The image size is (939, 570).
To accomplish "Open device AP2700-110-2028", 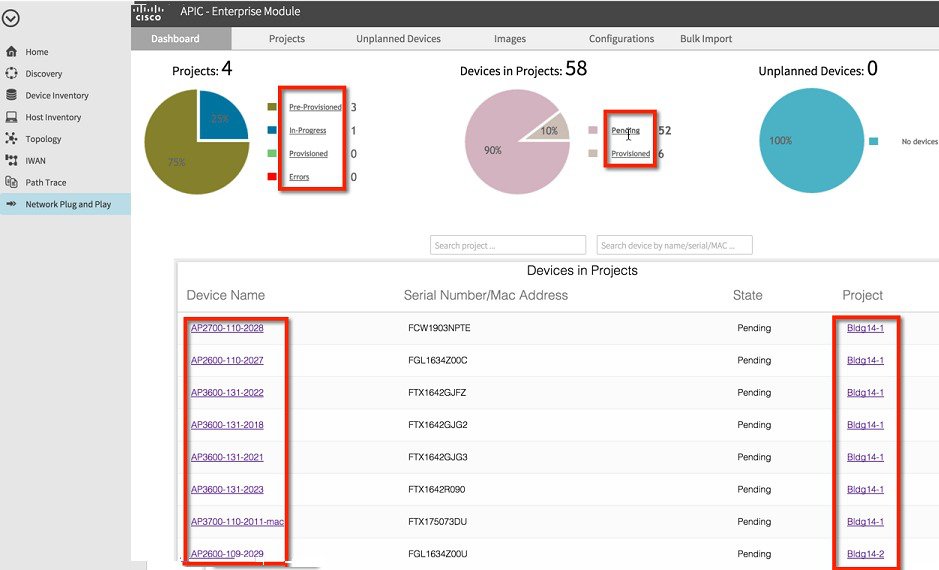I will click(227, 328).
